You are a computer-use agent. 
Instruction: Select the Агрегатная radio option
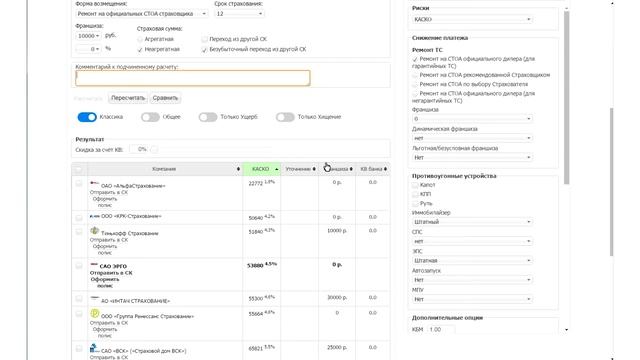pos(140,39)
